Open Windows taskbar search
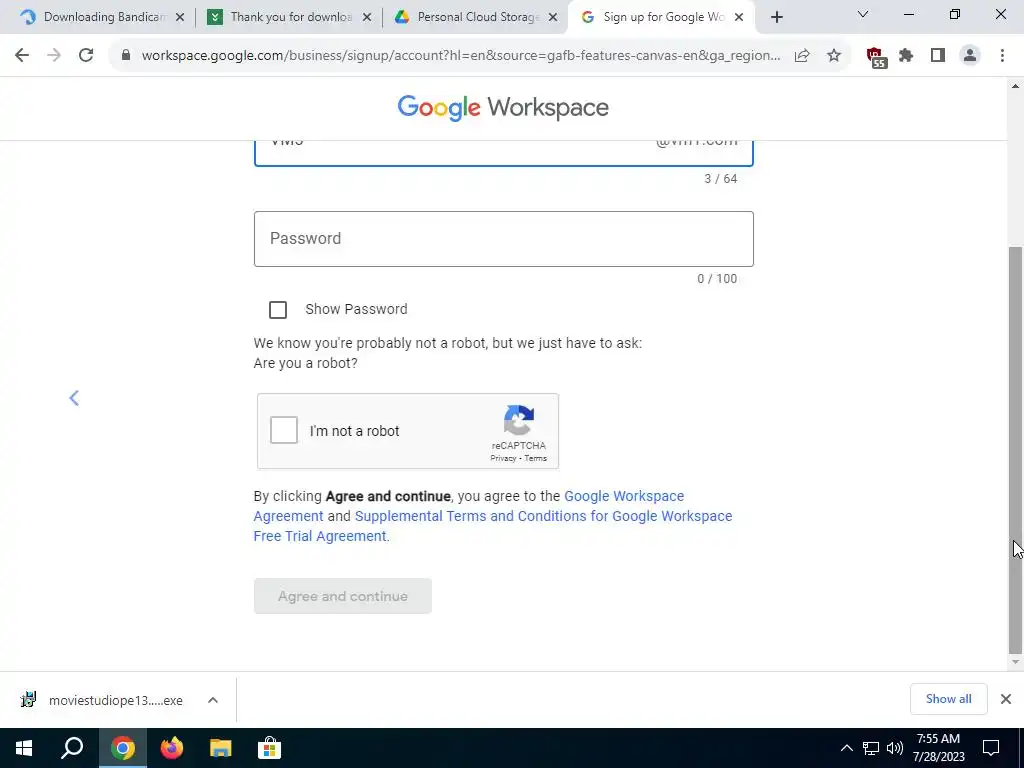 [x=72, y=748]
